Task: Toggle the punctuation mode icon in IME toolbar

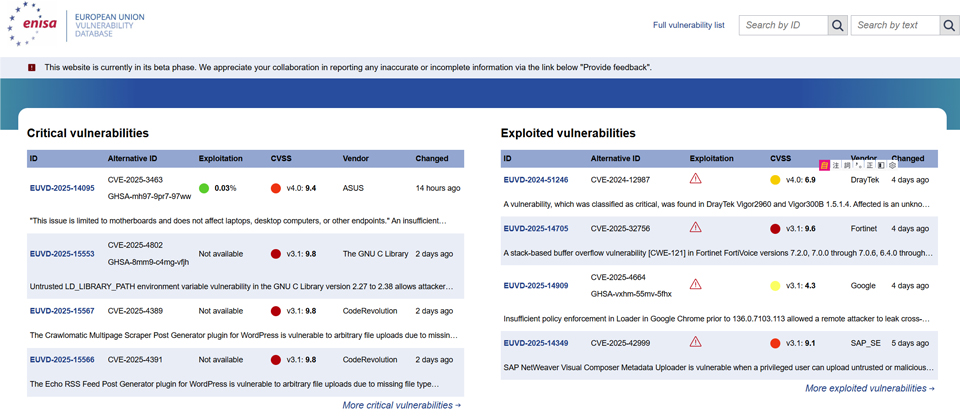Action: pyautogui.click(x=858, y=165)
